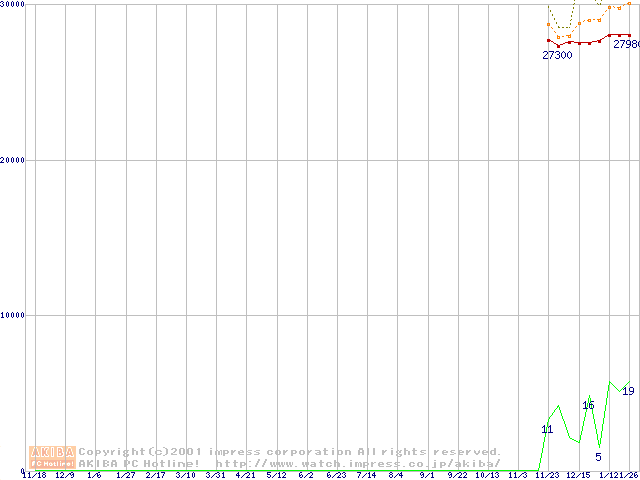Click the 30000 y-axis label
This screenshot has width=640, height=480.
pyautogui.click(x=12, y=5)
